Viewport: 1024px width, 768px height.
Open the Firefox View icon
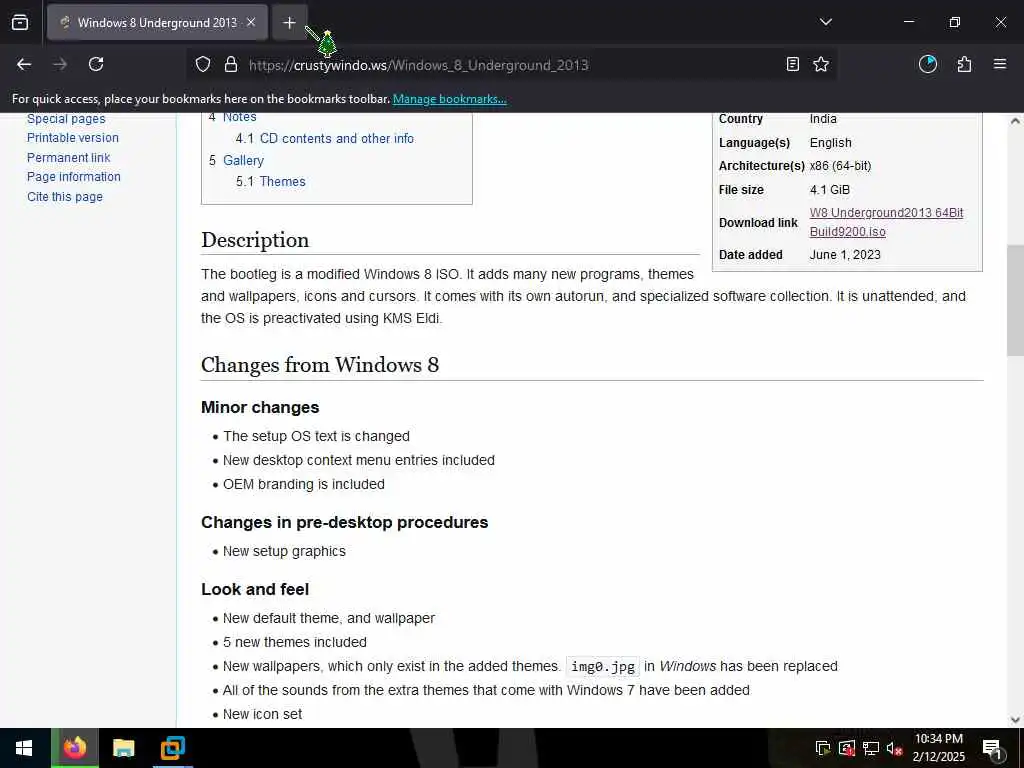pyautogui.click(x=20, y=22)
